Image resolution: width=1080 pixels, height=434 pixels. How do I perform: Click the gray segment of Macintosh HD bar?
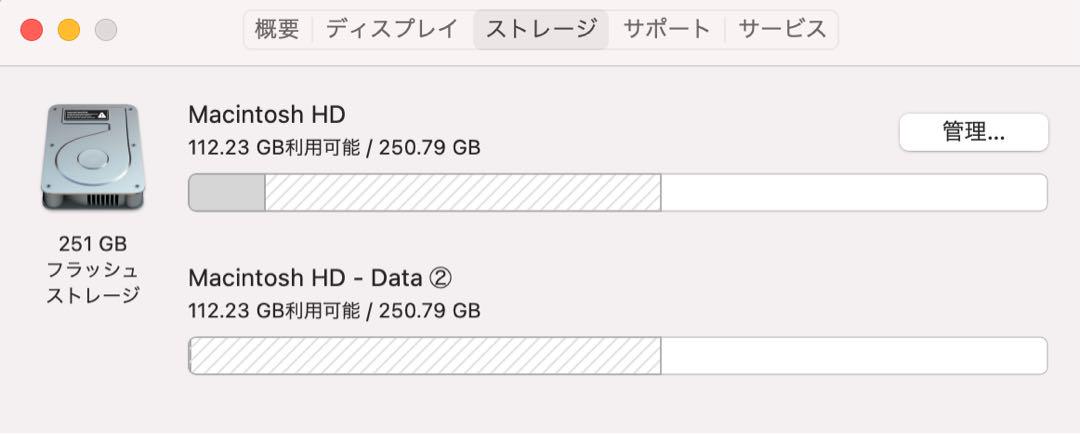coord(227,193)
